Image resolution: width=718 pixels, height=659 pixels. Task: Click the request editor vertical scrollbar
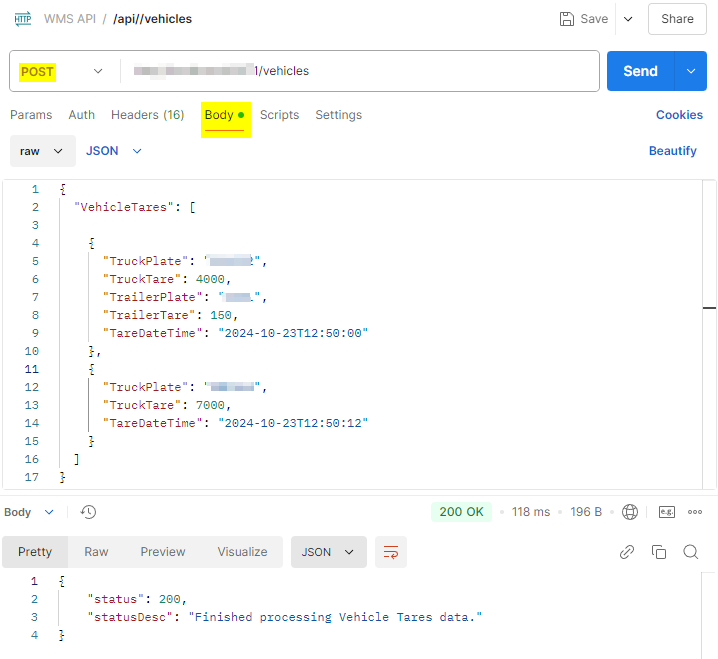tap(709, 334)
